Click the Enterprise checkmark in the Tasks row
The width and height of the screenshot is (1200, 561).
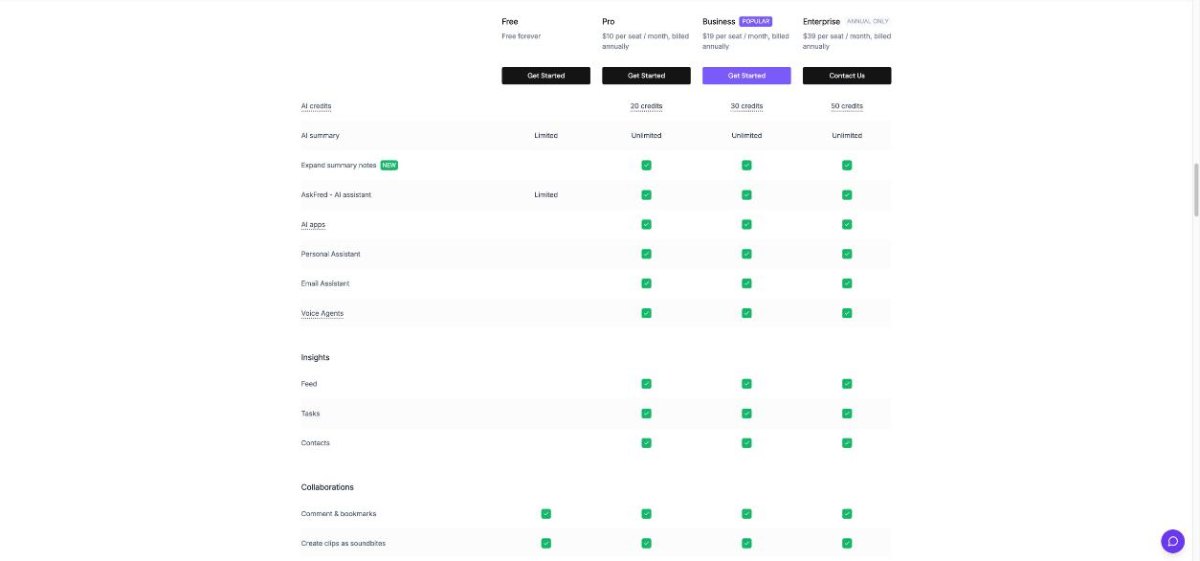pyautogui.click(x=846, y=413)
